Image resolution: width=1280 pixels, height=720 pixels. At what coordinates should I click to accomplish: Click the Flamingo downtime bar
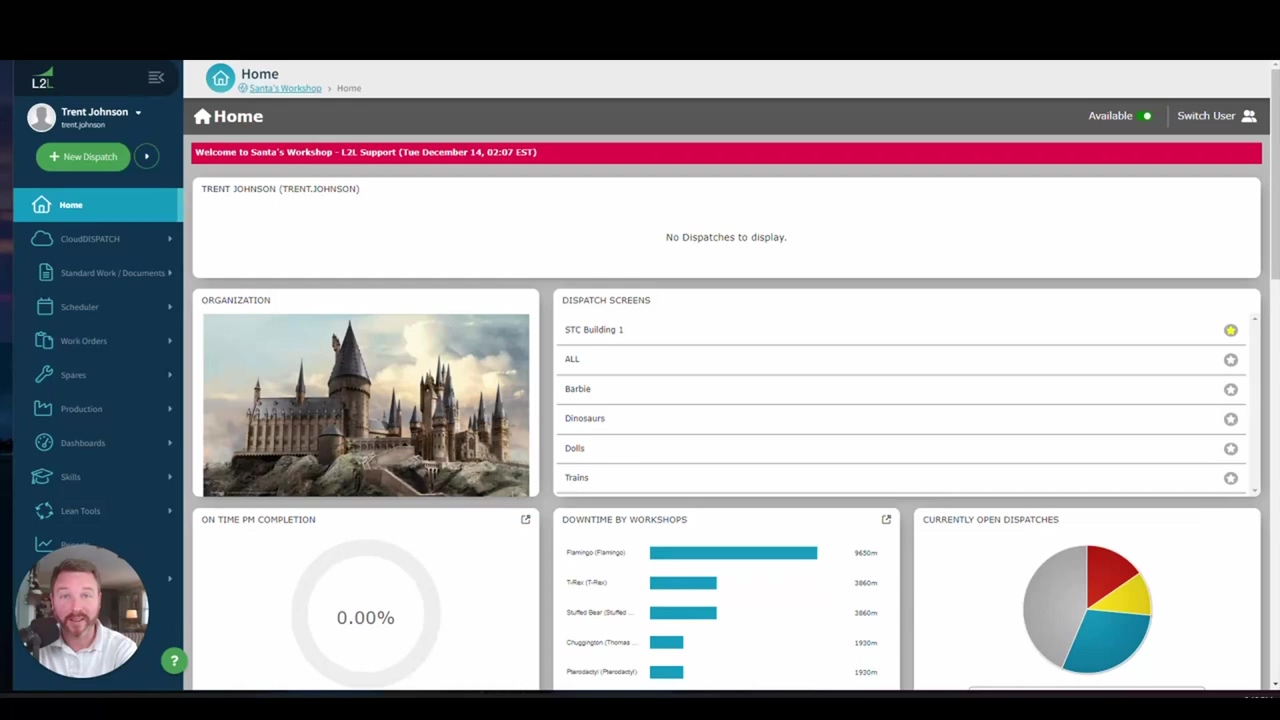pos(733,553)
